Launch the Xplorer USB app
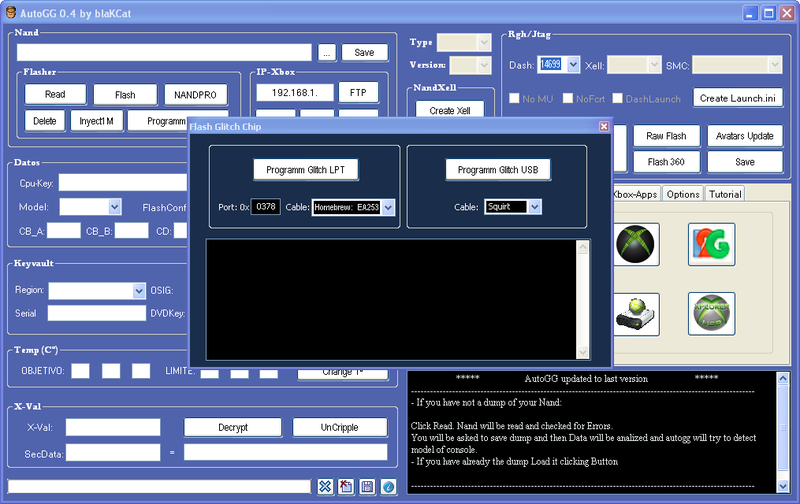Screen dimensions: 800x504 (711, 314)
